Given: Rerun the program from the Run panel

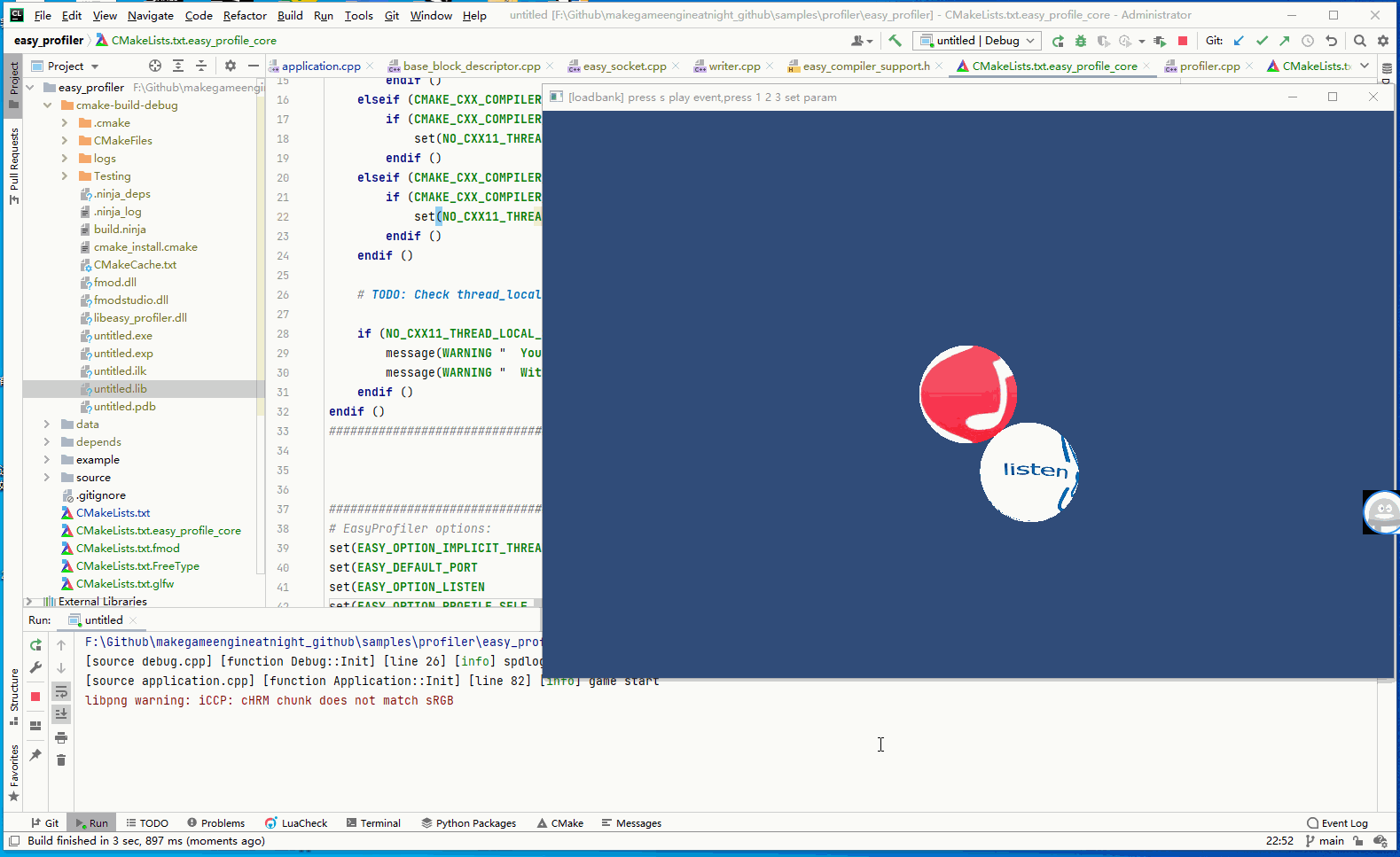Looking at the screenshot, I should [35, 645].
